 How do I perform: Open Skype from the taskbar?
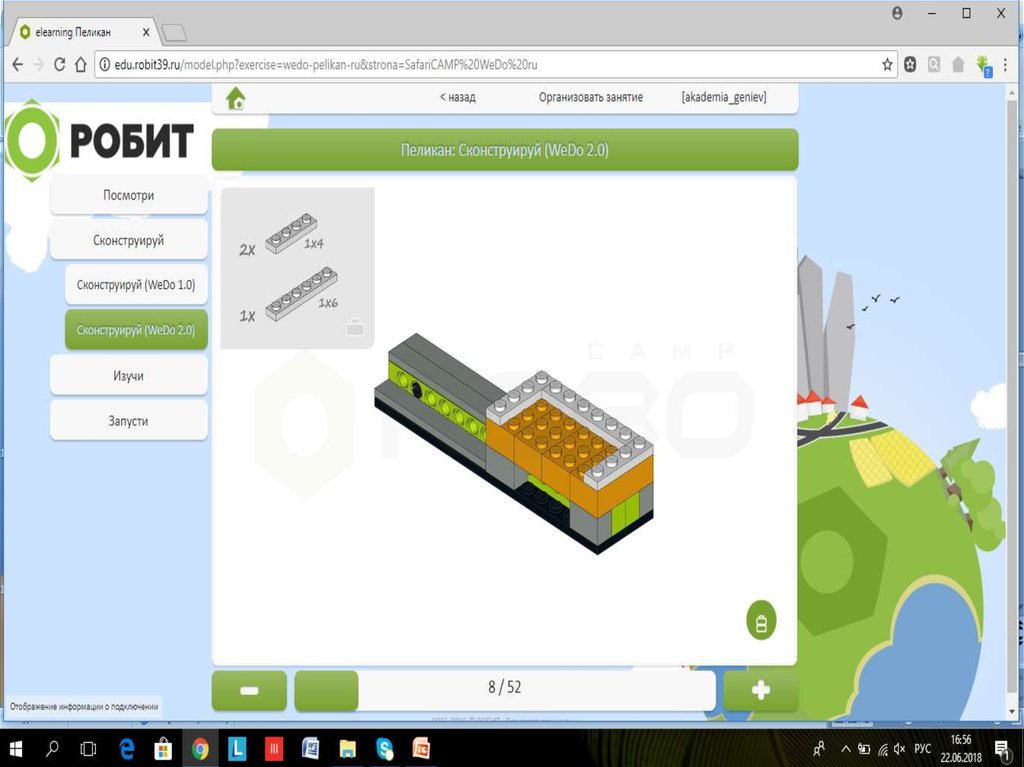[385, 748]
